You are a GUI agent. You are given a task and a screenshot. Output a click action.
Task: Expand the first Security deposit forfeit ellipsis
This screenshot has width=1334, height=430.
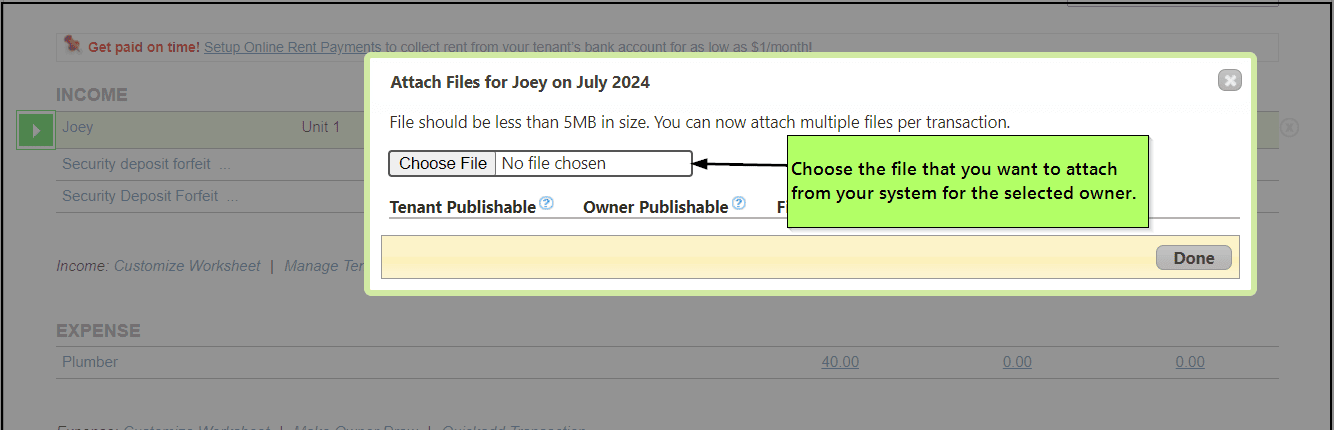(224, 164)
